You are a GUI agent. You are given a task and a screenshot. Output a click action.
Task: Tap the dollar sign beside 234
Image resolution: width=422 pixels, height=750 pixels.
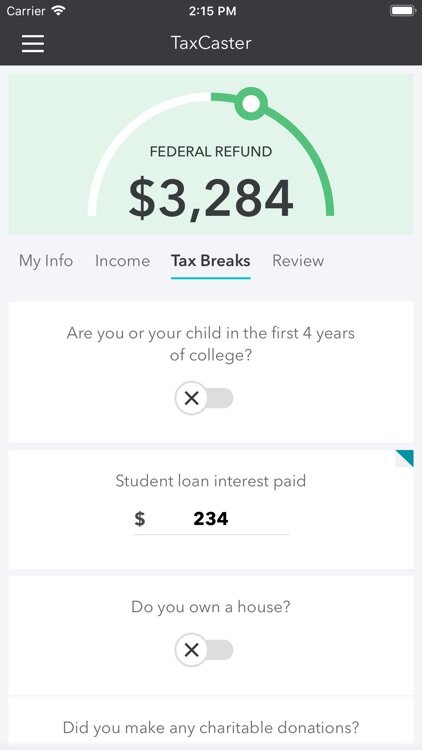[140, 518]
